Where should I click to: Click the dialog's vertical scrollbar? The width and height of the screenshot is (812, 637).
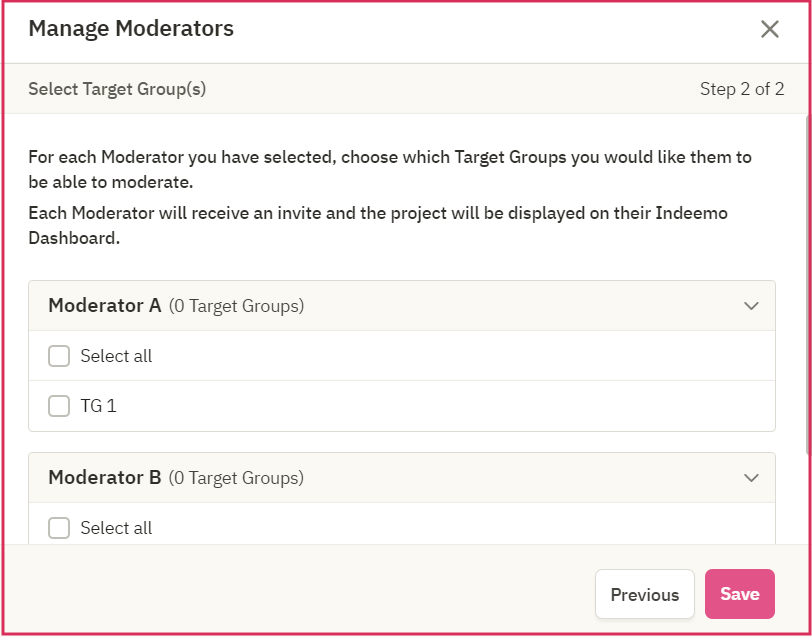(809, 285)
